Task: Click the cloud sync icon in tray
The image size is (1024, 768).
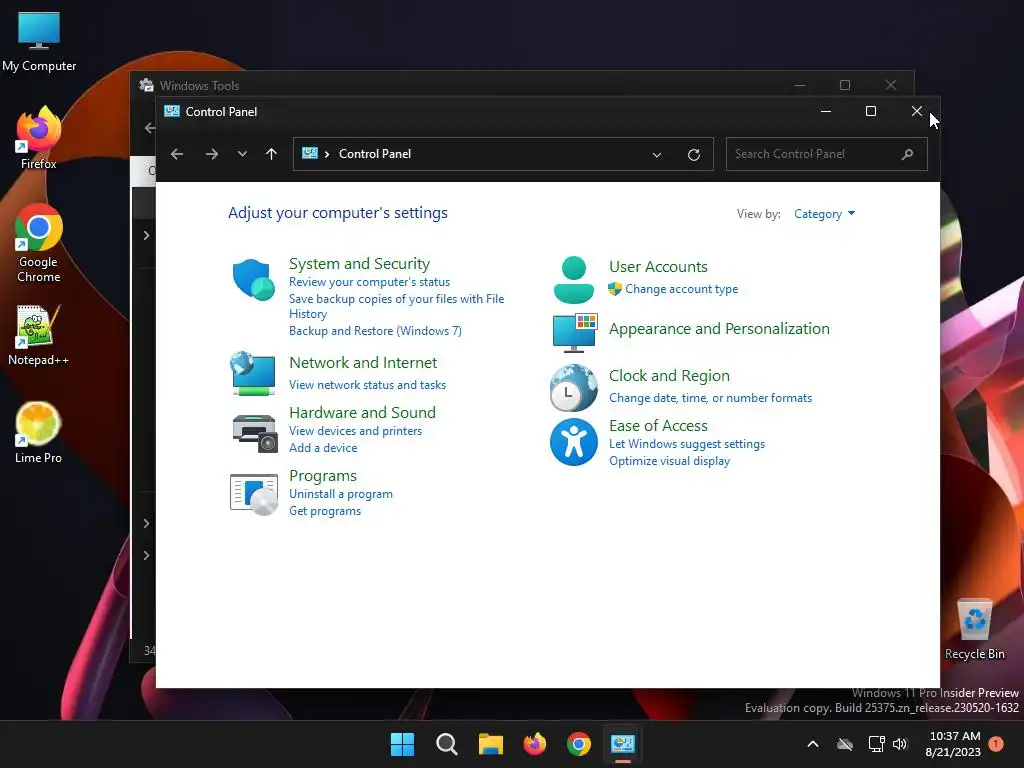Action: 845,744
